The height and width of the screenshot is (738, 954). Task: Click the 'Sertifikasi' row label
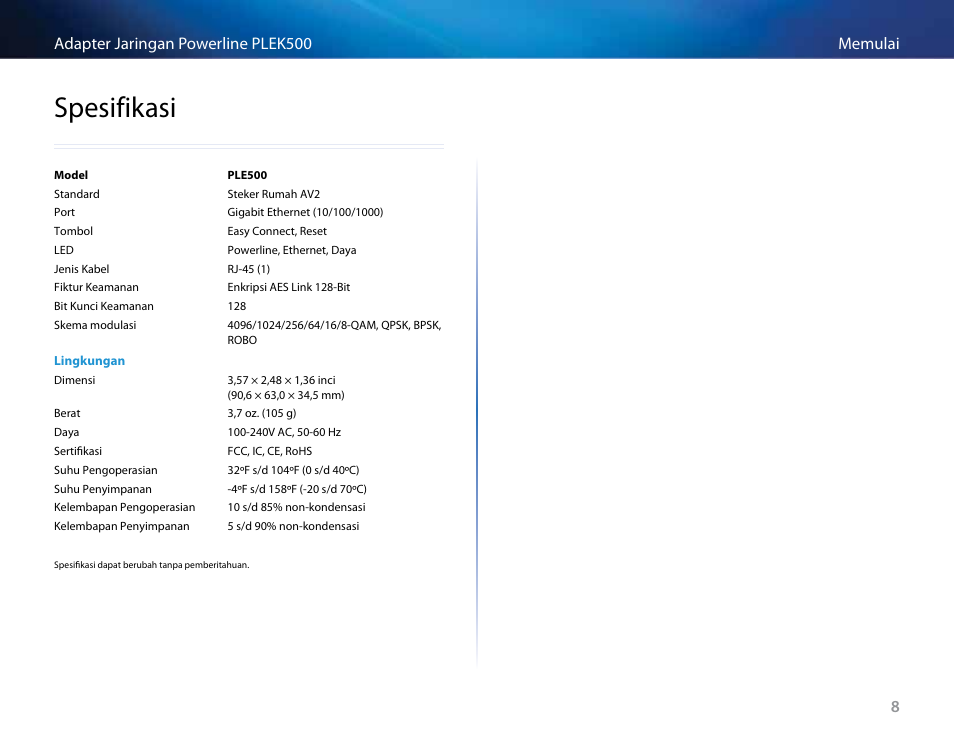(x=78, y=451)
